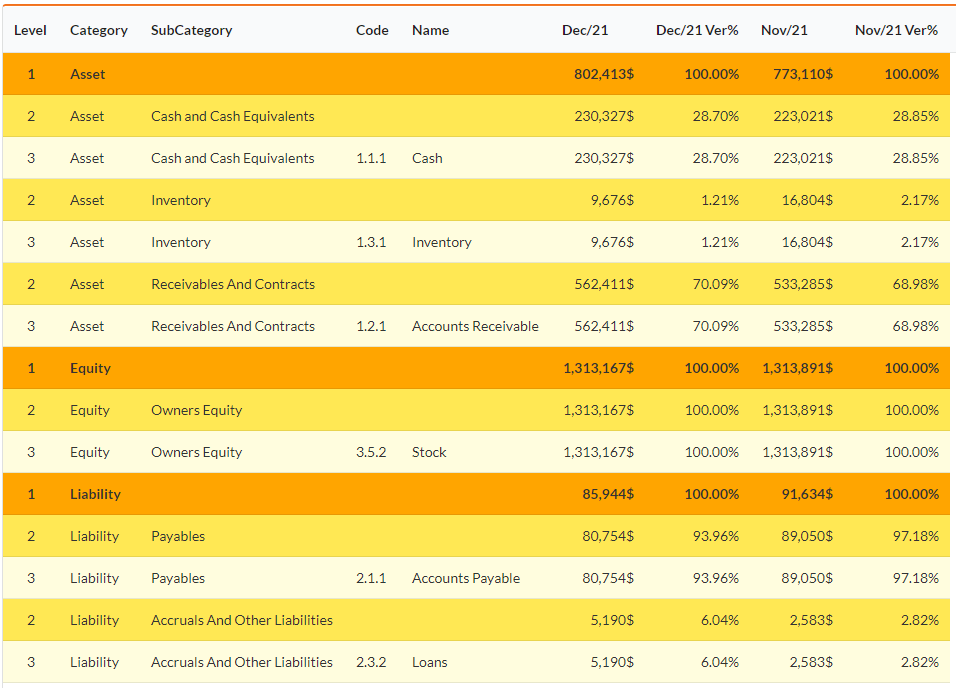The width and height of the screenshot is (956, 688).
Task: Select the level 1 Asset total row label
Action: tap(88, 74)
